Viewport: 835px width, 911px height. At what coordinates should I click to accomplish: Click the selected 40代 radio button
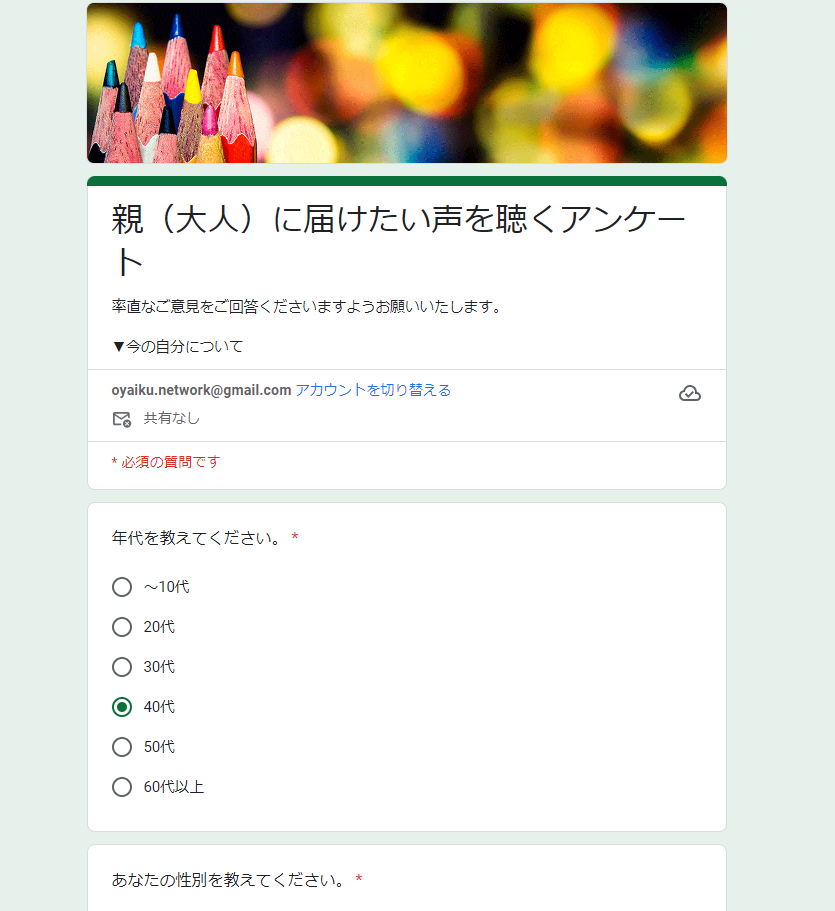pyautogui.click(x=122, y=706)
